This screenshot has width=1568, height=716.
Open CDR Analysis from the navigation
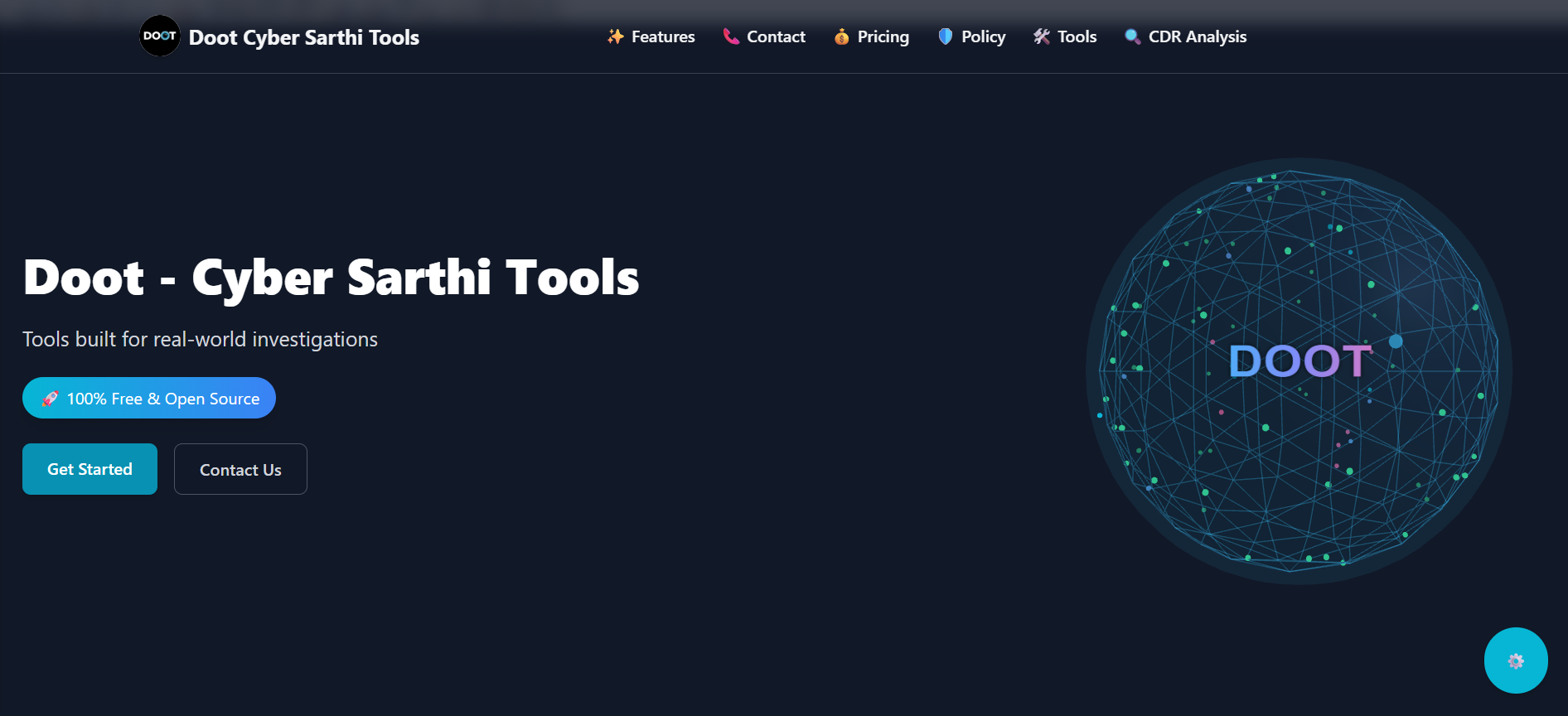[x=1197, y=36]
